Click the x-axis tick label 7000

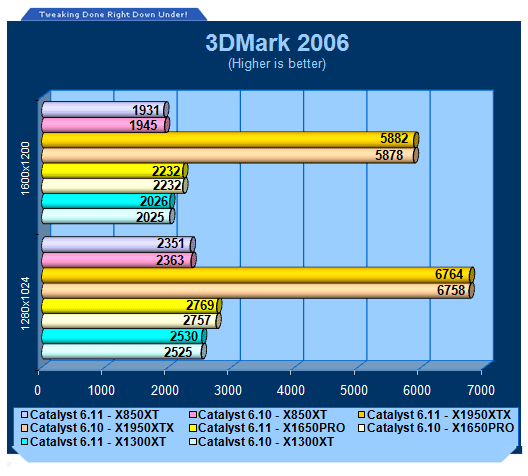tap(481, 390)
